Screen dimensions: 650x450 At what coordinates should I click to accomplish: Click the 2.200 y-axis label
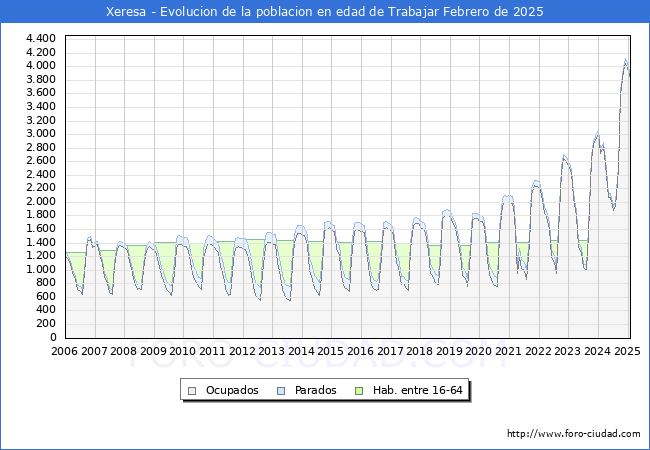click(x=41, y=188)
